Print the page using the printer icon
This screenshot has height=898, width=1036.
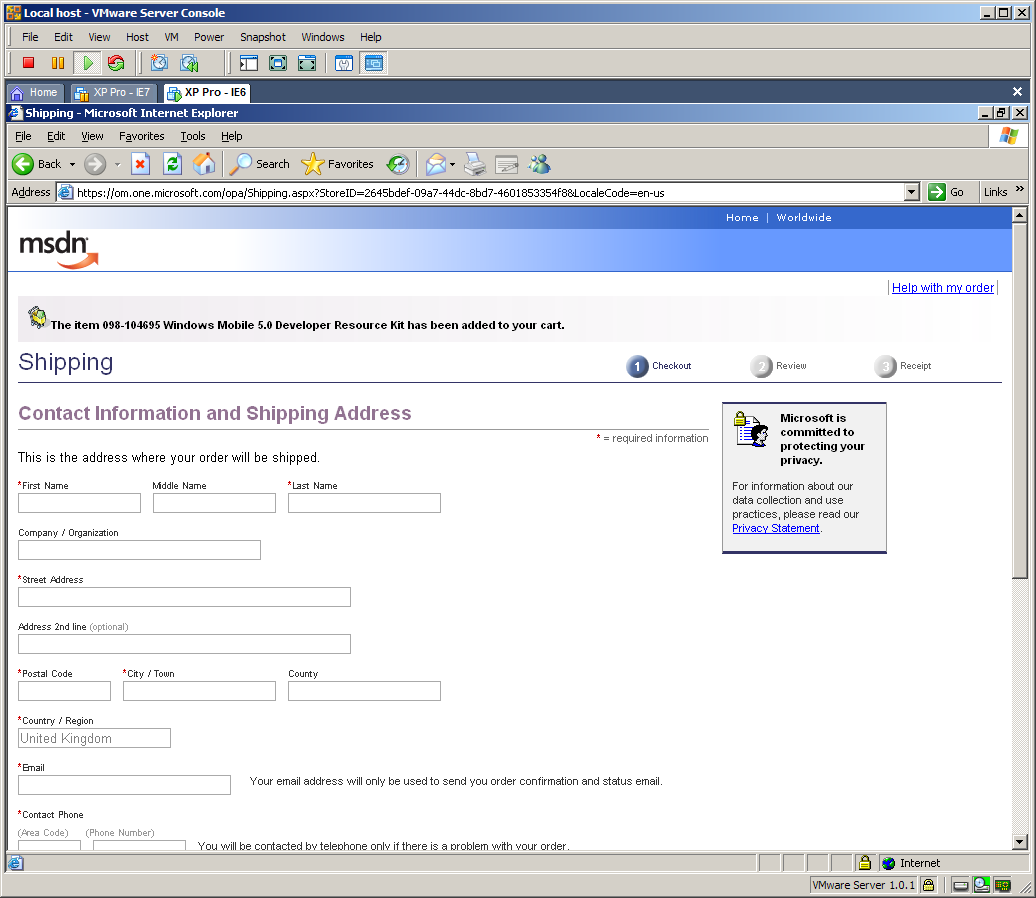(x=474, y=164)
